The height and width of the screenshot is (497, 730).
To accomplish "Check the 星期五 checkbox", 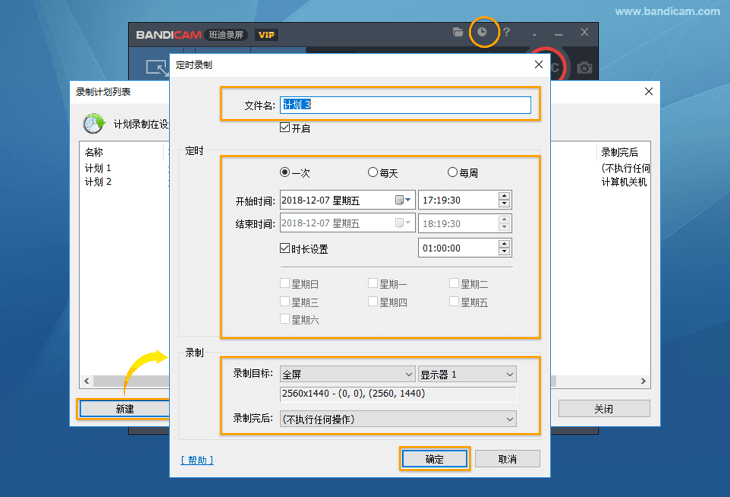I will pos(454,301).
